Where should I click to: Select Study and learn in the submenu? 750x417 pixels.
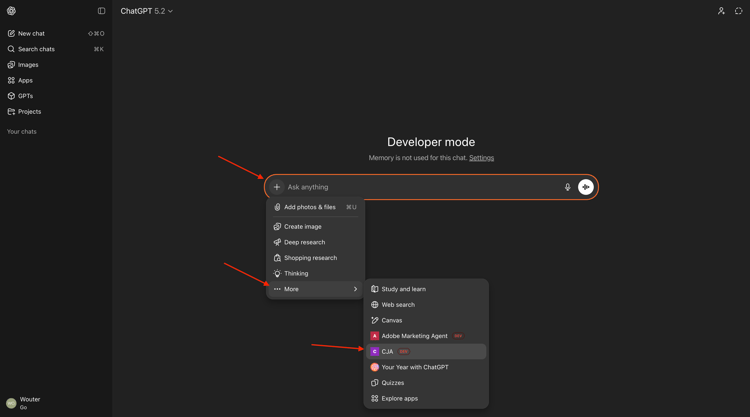pos(426,289)
